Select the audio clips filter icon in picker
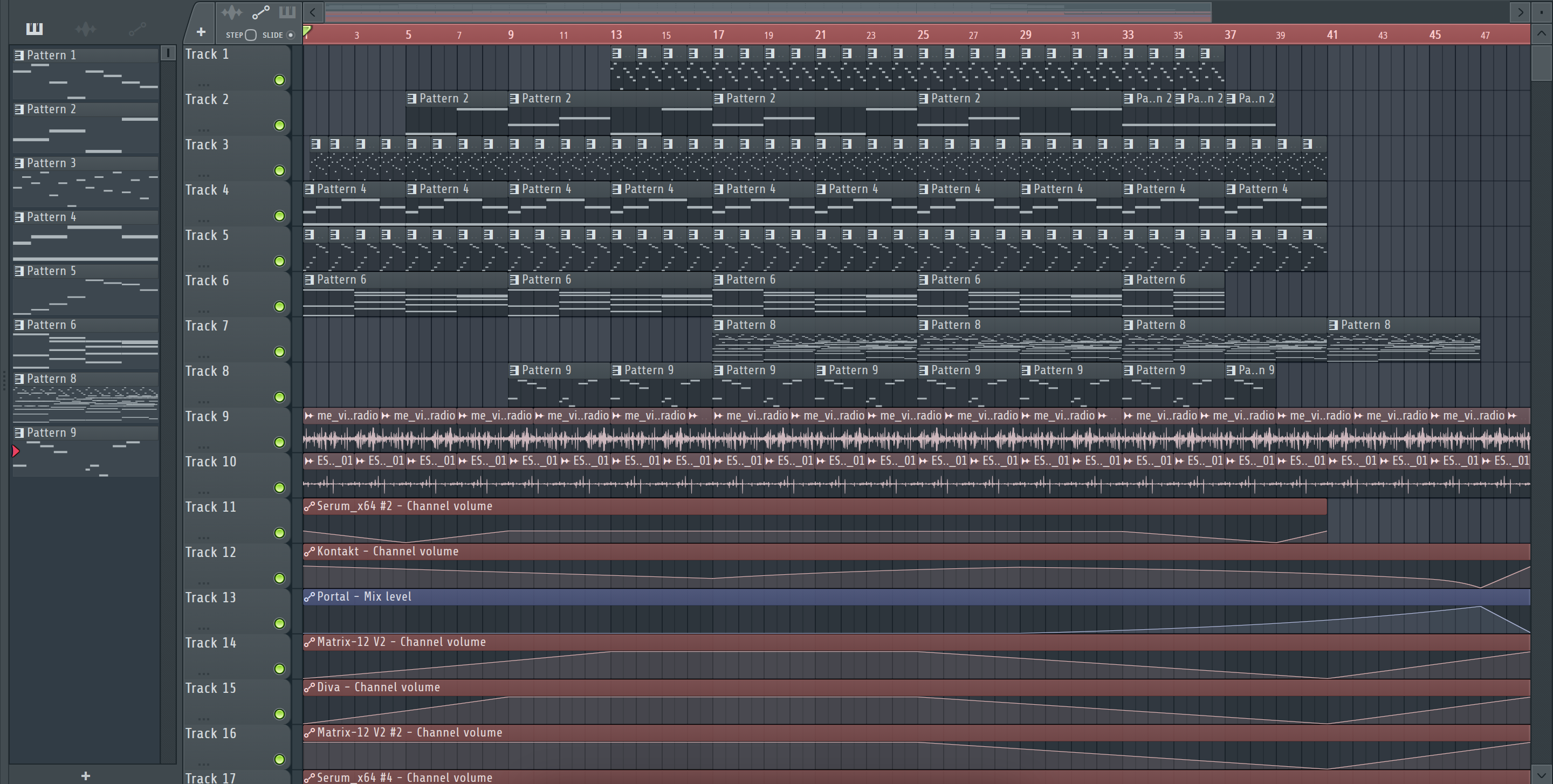This screenshot has width=1553, height=784. tap(86, 29)
